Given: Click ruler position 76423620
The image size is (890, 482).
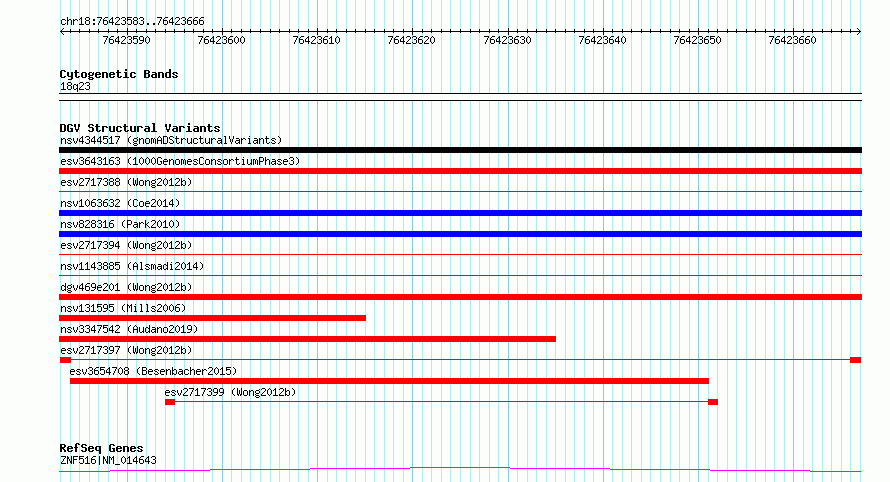Looking at the screenshot, I should pos(412,40).
